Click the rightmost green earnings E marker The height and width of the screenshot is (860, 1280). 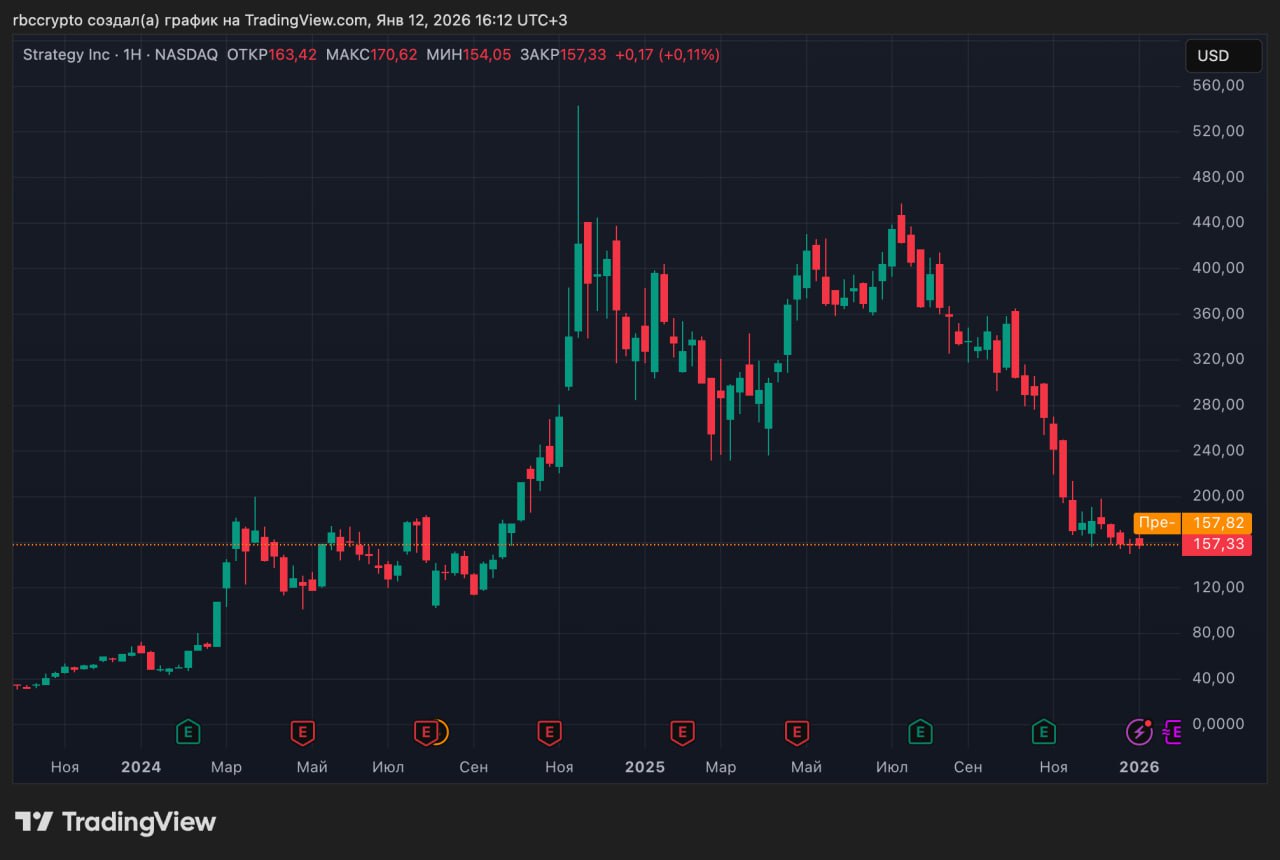[1044, 732]
